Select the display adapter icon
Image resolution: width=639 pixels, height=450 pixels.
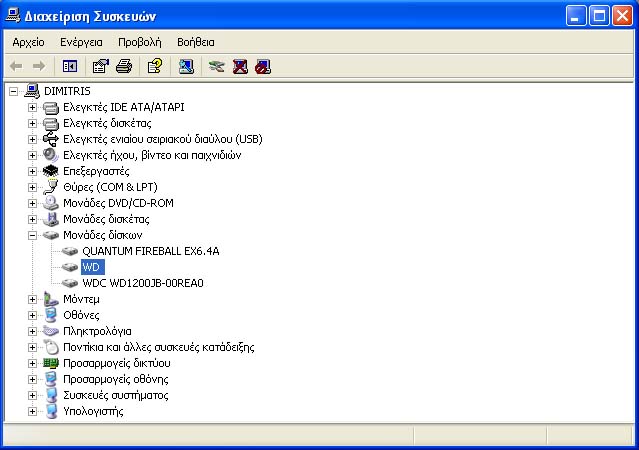(51, 379)
